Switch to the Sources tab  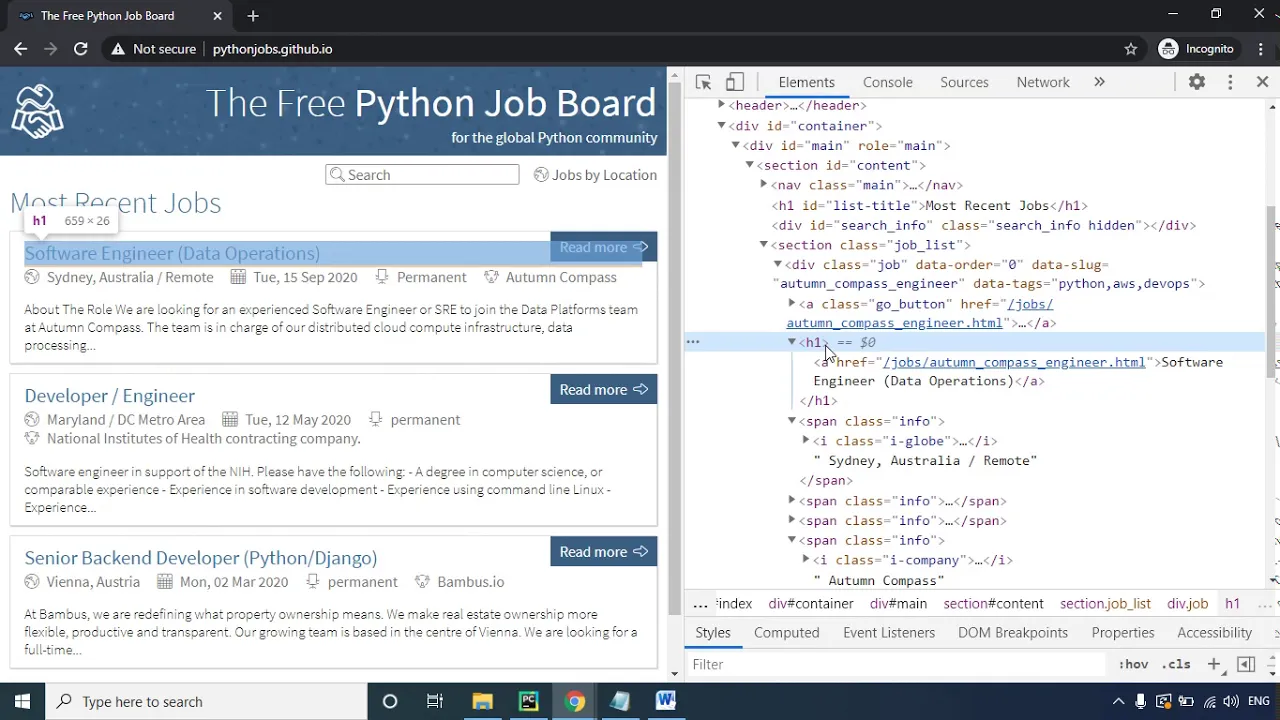(x=964, y=82)
